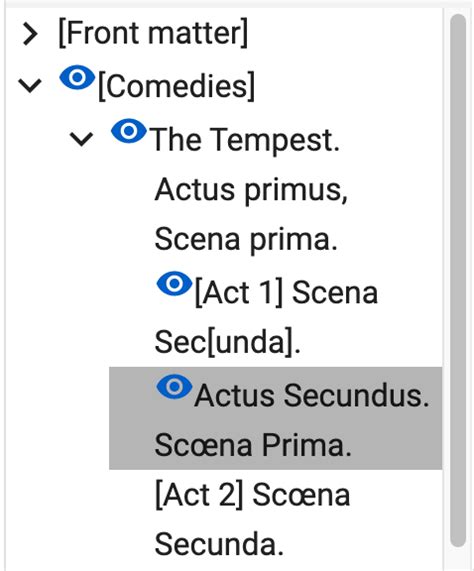The height and width of the screenshot is (571, 474).
Task: Collapse the [Comedies] section chevron
Action: 30,86
